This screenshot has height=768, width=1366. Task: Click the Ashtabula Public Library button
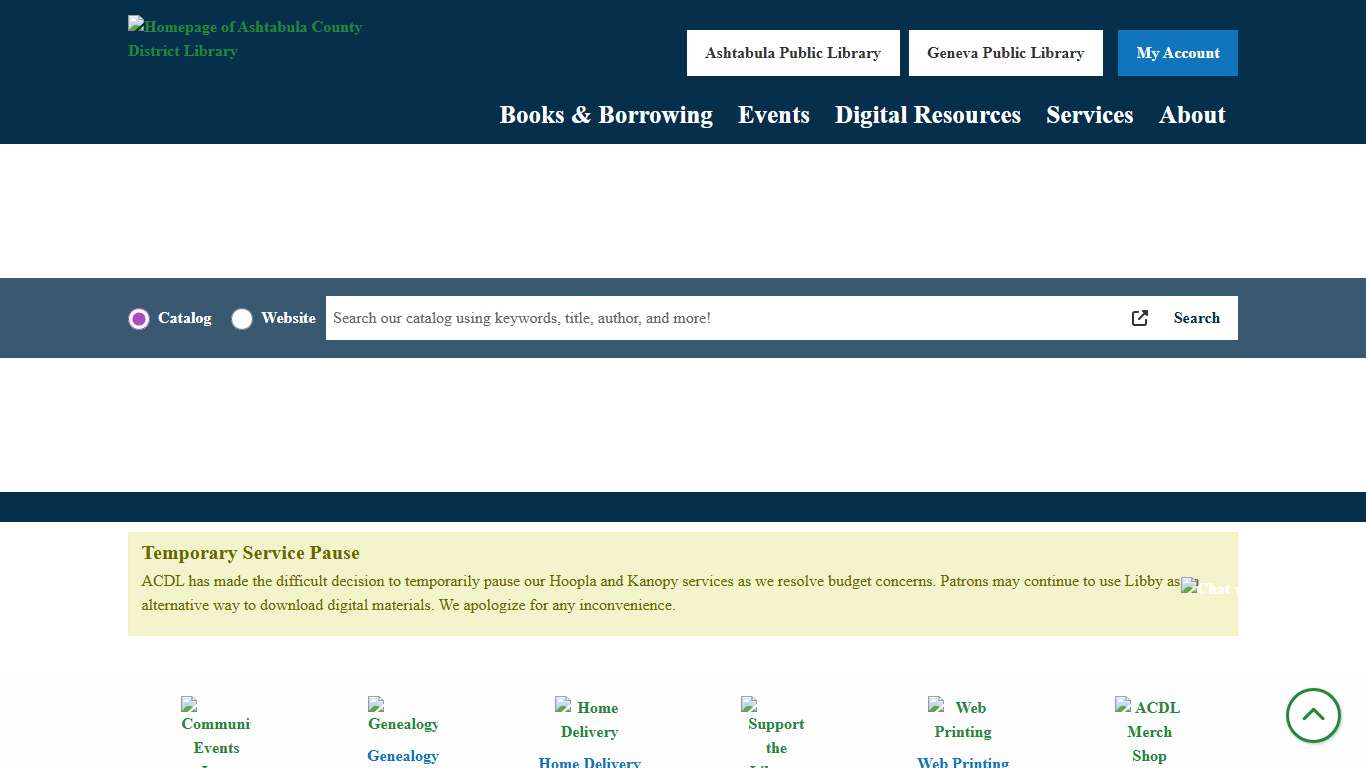coord(793,53)
